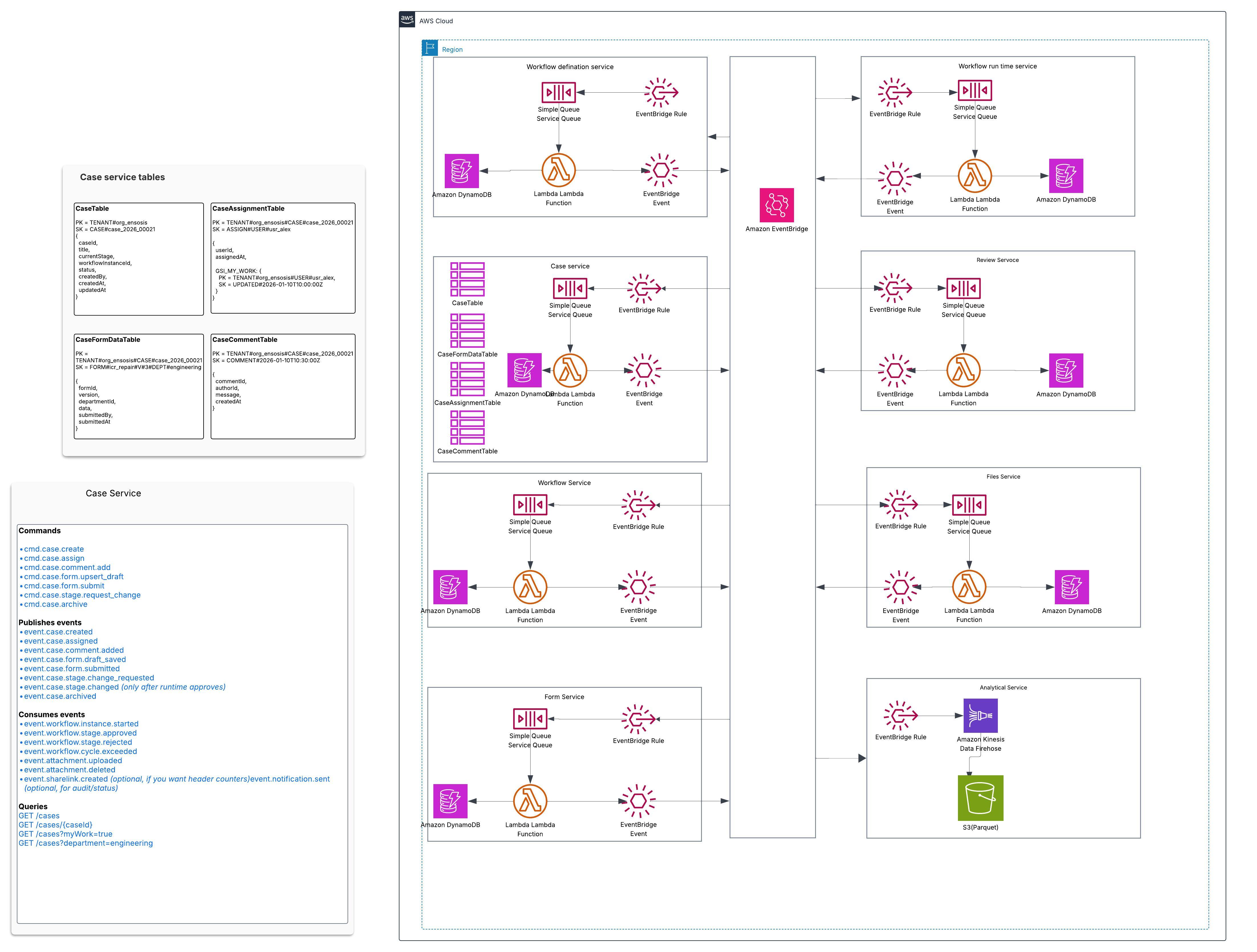Click the 'Consumes events' heading
The height and width of the screenshot is (952, 1257).
52,715
